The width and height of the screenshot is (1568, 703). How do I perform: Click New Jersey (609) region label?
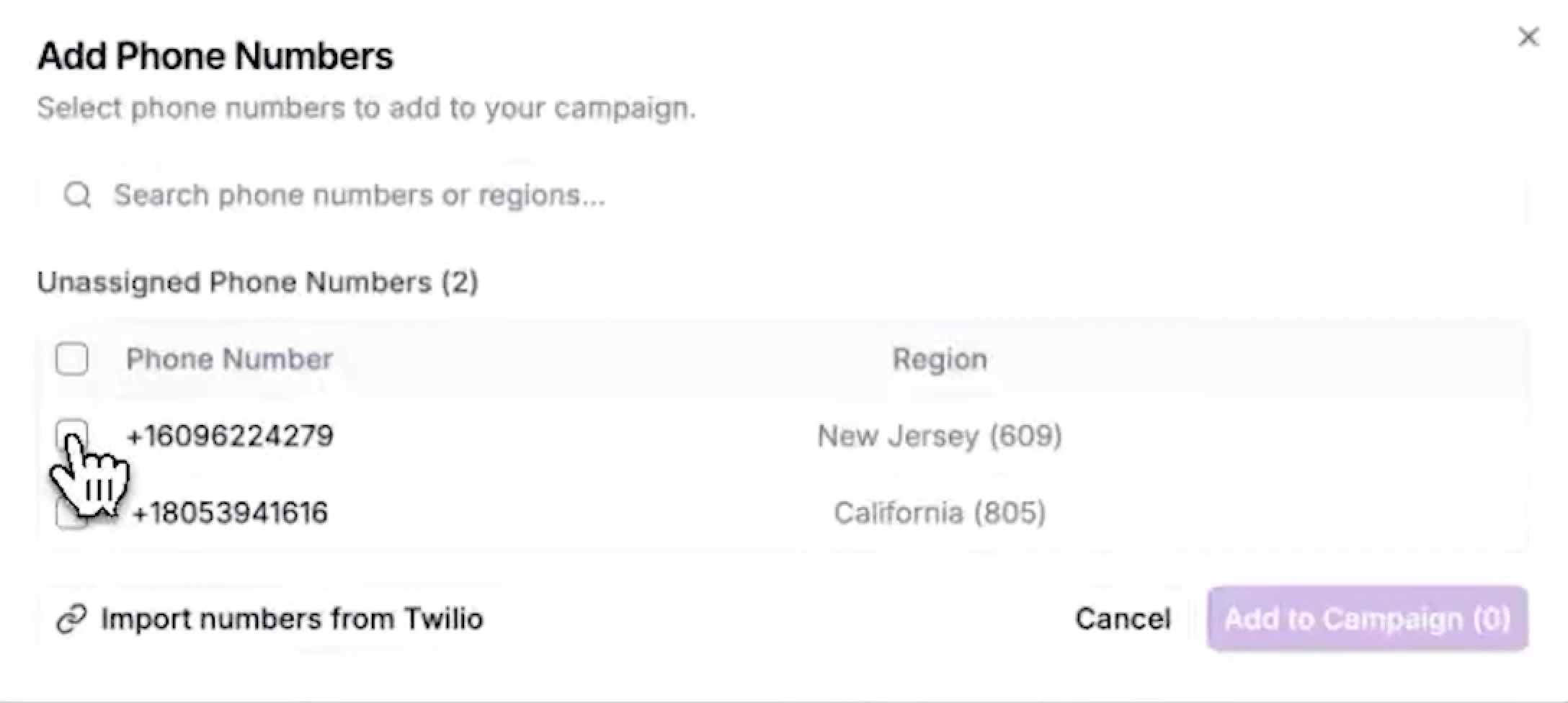tap(938, 435)
